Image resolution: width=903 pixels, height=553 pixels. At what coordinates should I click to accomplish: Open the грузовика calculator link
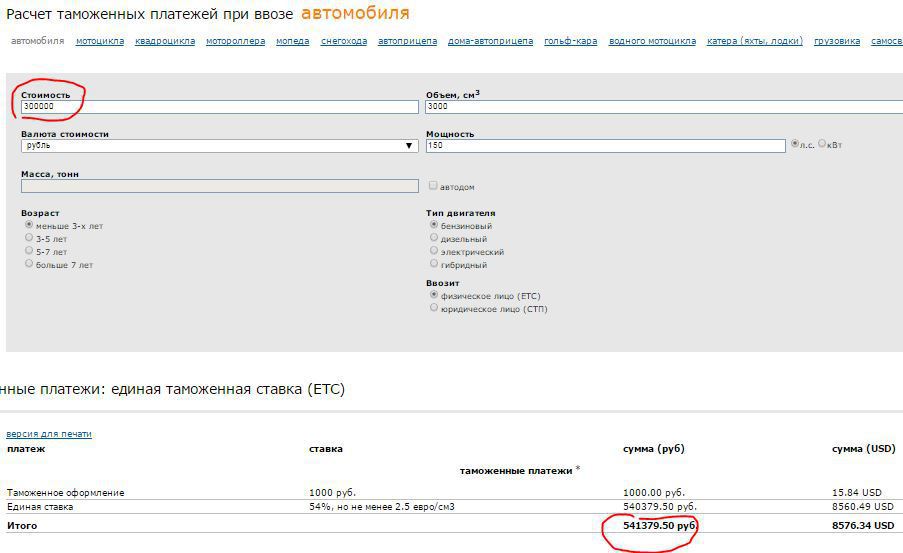point(837,42)
